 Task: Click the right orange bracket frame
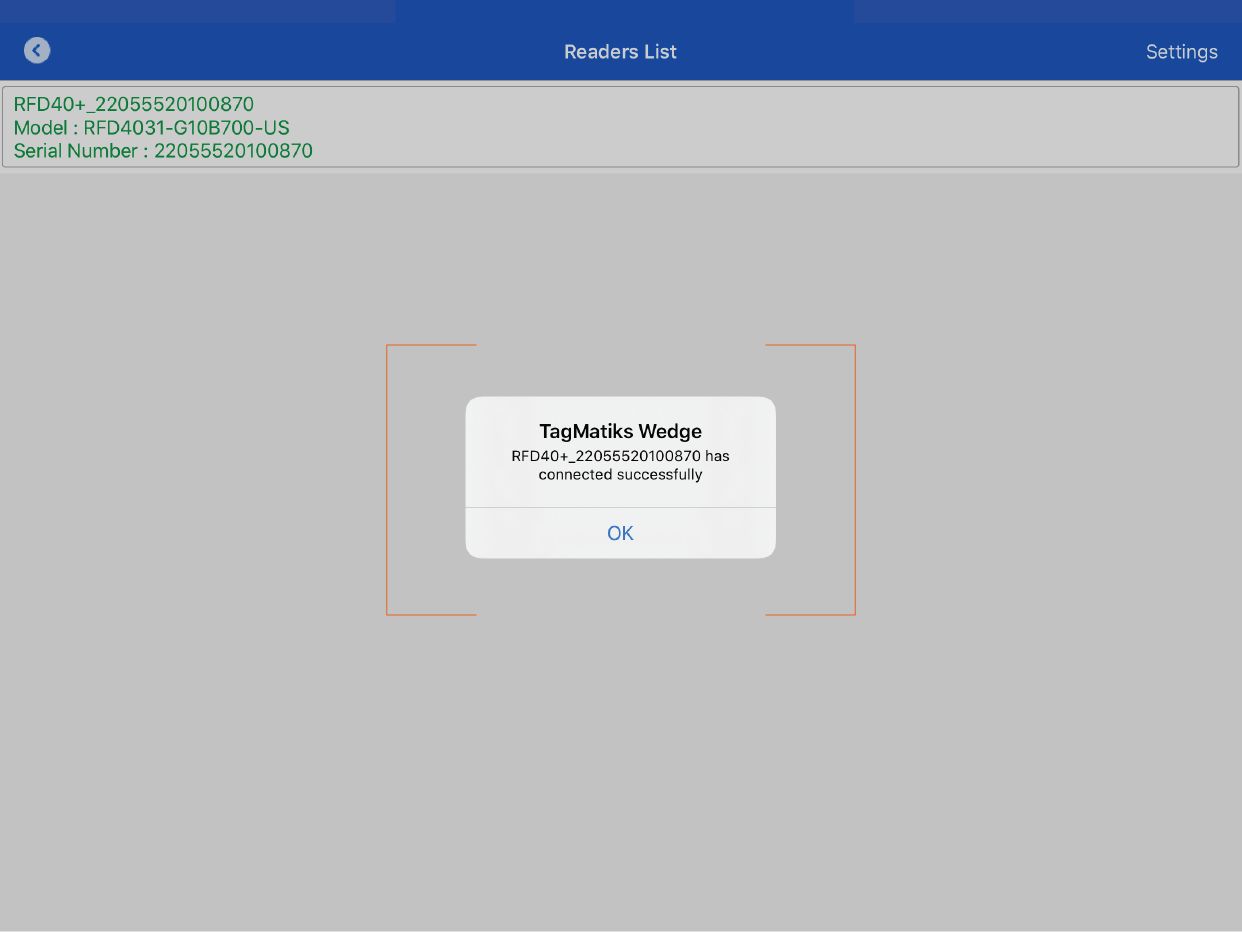(855, 480)
